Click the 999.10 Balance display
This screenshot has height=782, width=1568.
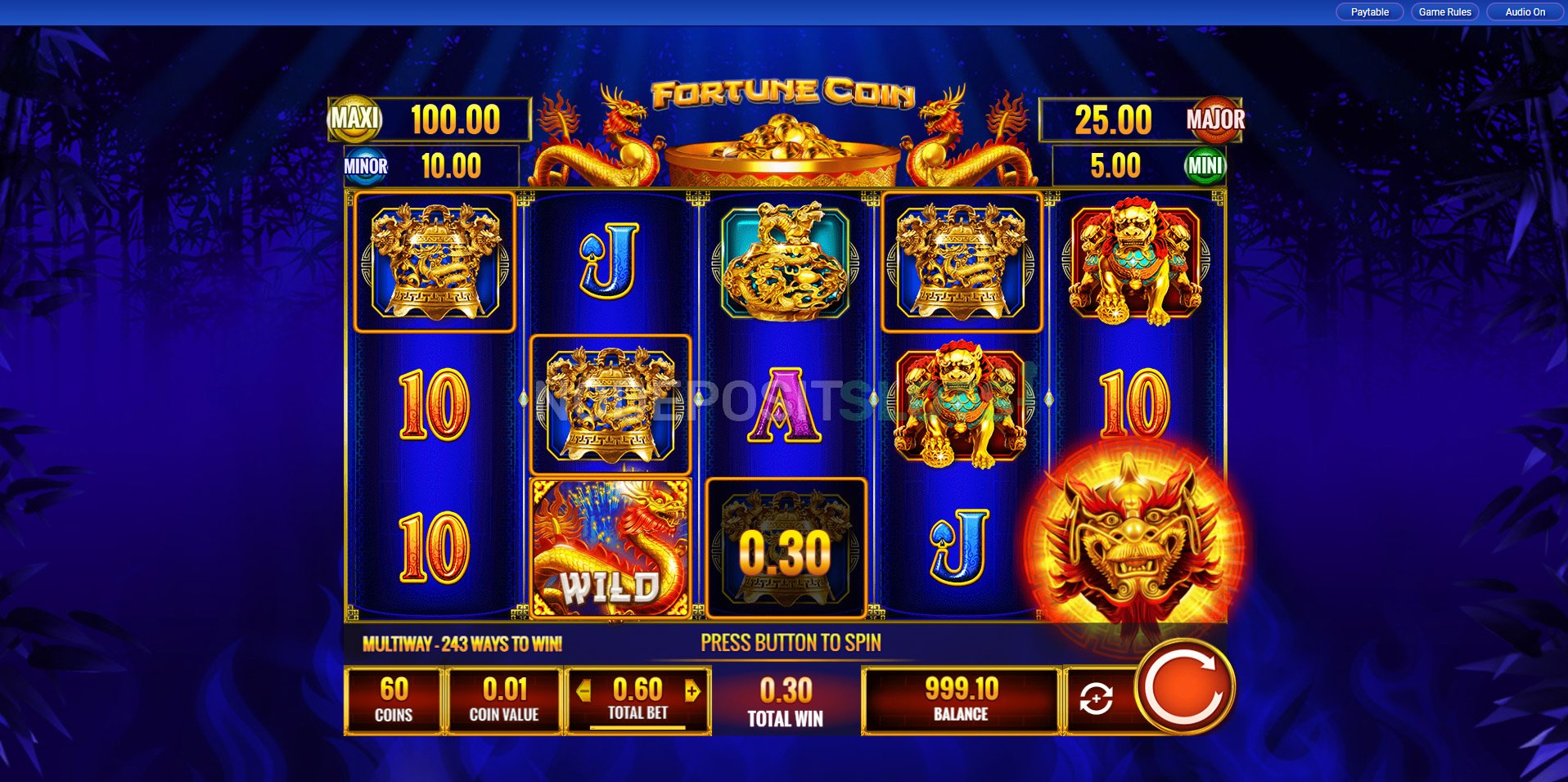point(962,700)
